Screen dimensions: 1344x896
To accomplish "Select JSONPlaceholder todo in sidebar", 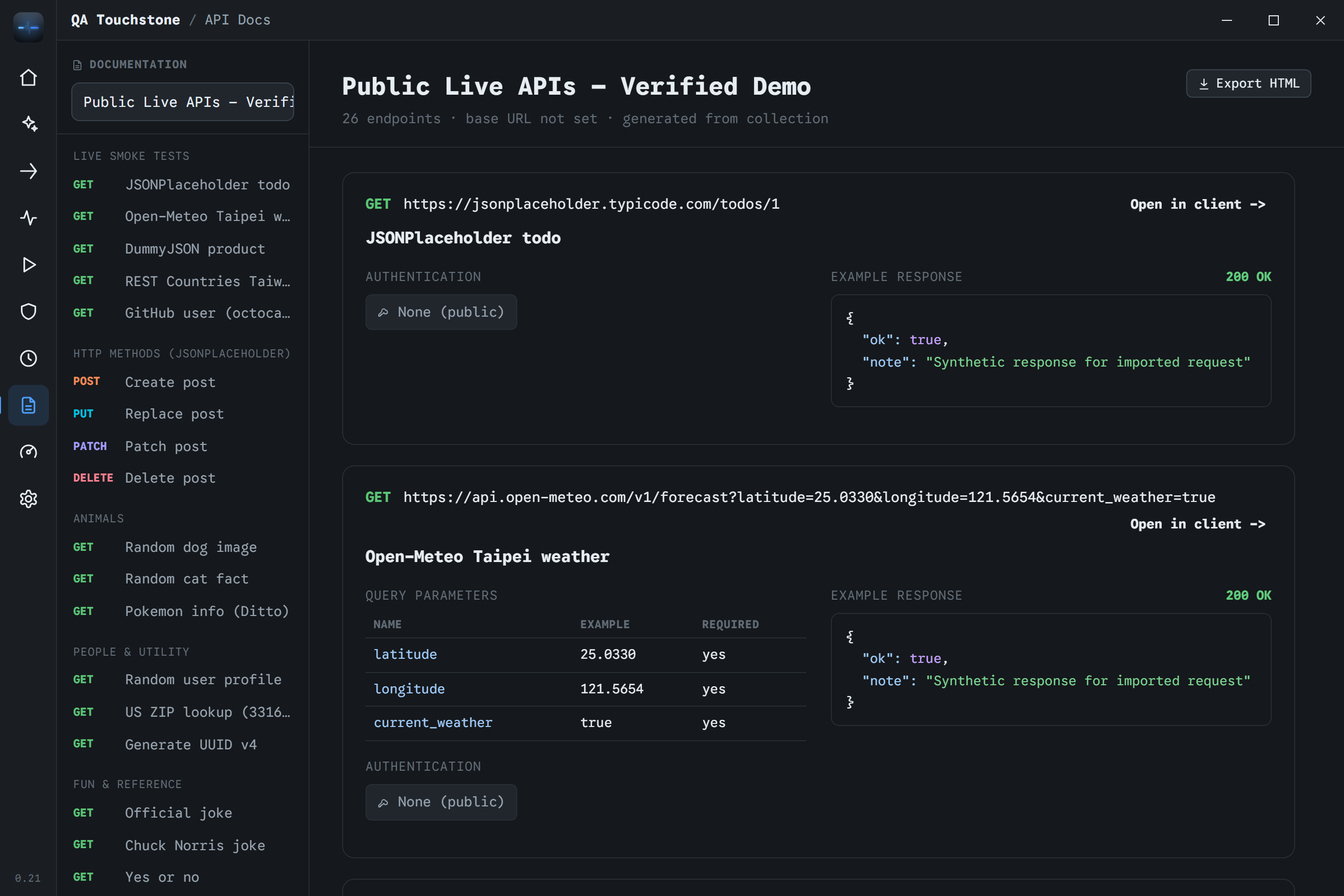I will point(182,185).
